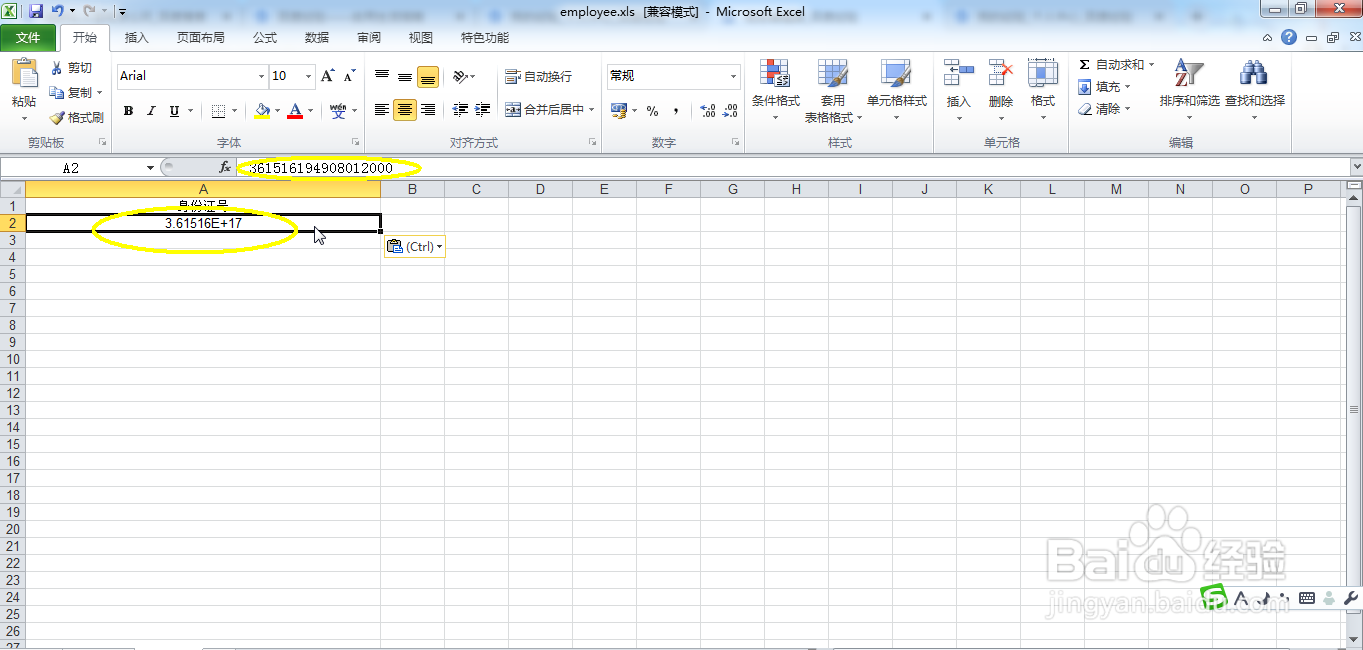Click AutoSum (自动求和)

(x=1111, y=64)
